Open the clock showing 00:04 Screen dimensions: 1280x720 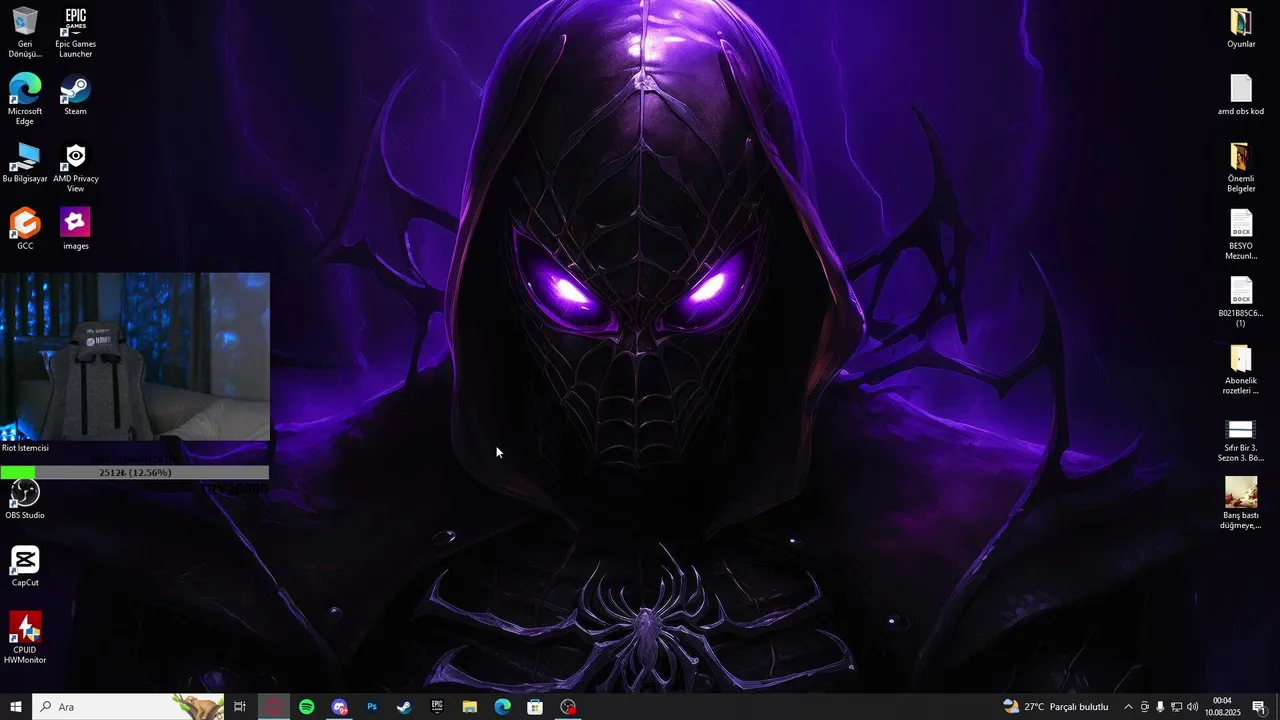1222,707
